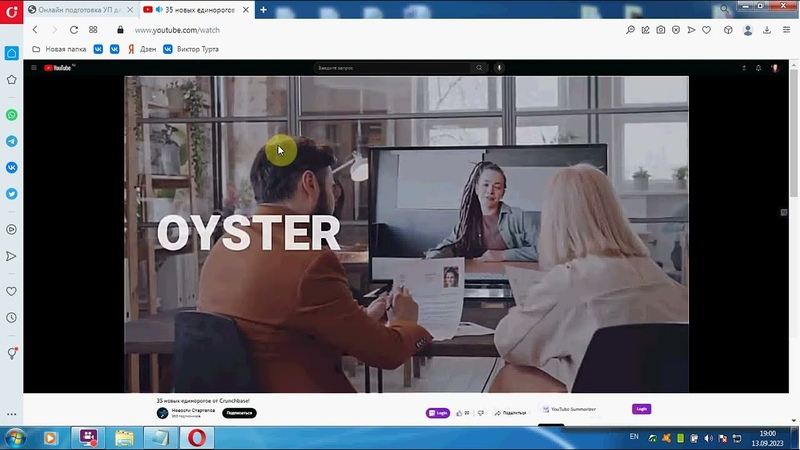800x450 pixels.
Task: Open sidebar Player icon
Action: click(11, 230)
